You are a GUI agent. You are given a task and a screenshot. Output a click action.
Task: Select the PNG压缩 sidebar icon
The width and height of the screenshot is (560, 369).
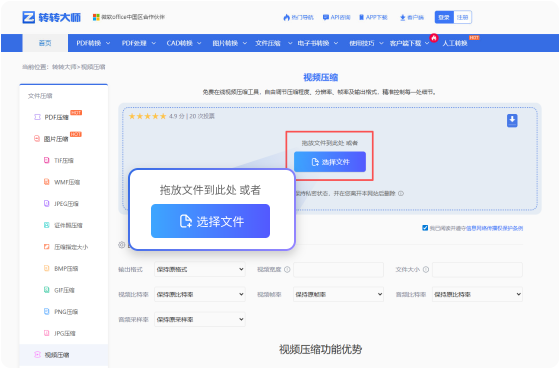pyautogui.click(x=46, y=311)
